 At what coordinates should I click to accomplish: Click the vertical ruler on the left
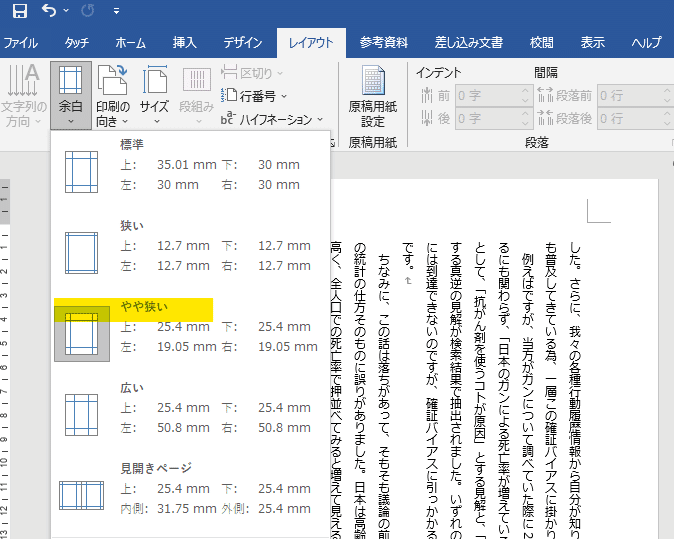tap(4, 359)
